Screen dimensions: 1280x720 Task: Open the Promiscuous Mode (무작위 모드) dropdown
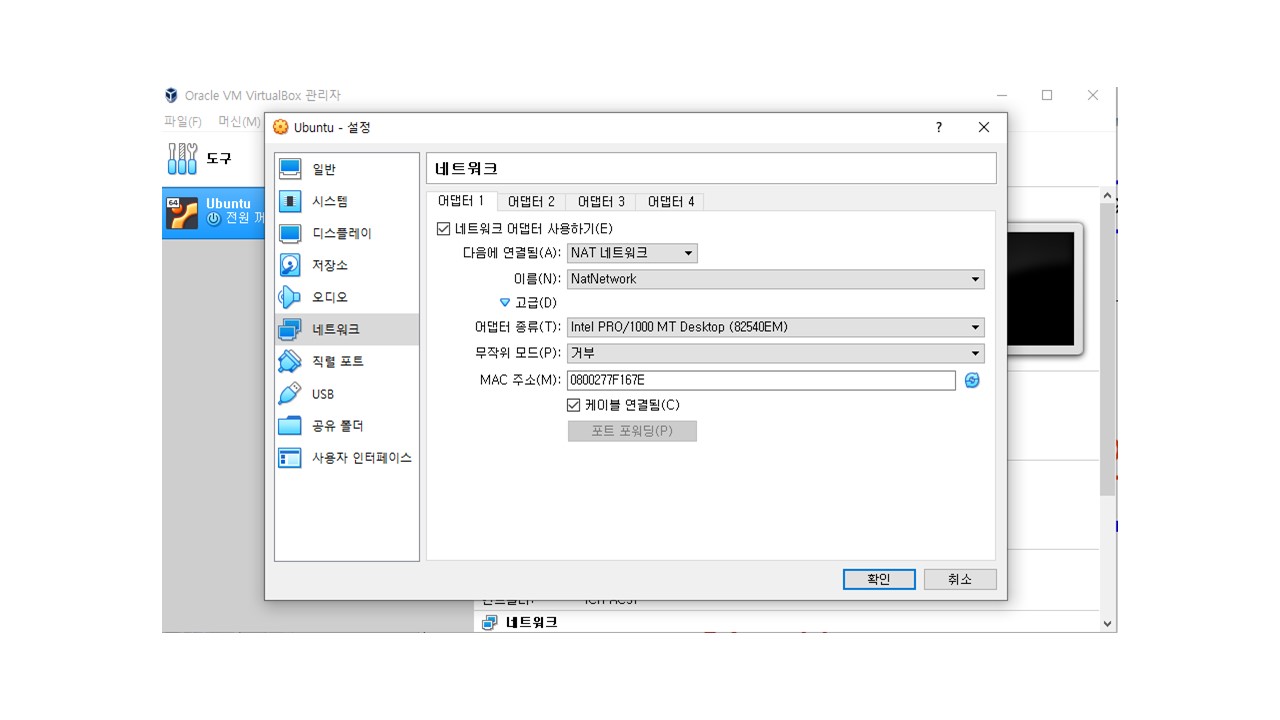pos(776,353)
